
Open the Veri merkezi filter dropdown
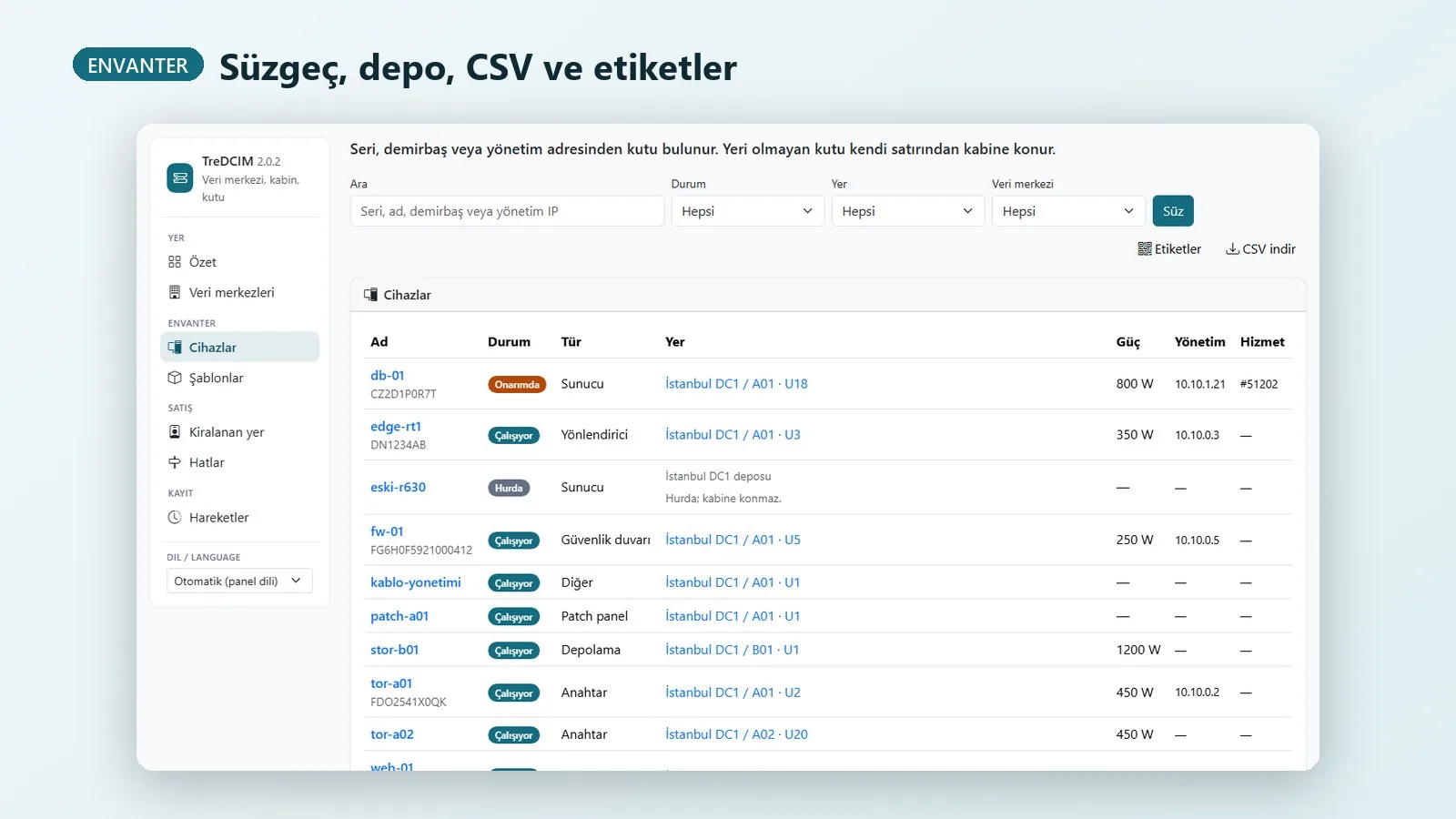1068,211
